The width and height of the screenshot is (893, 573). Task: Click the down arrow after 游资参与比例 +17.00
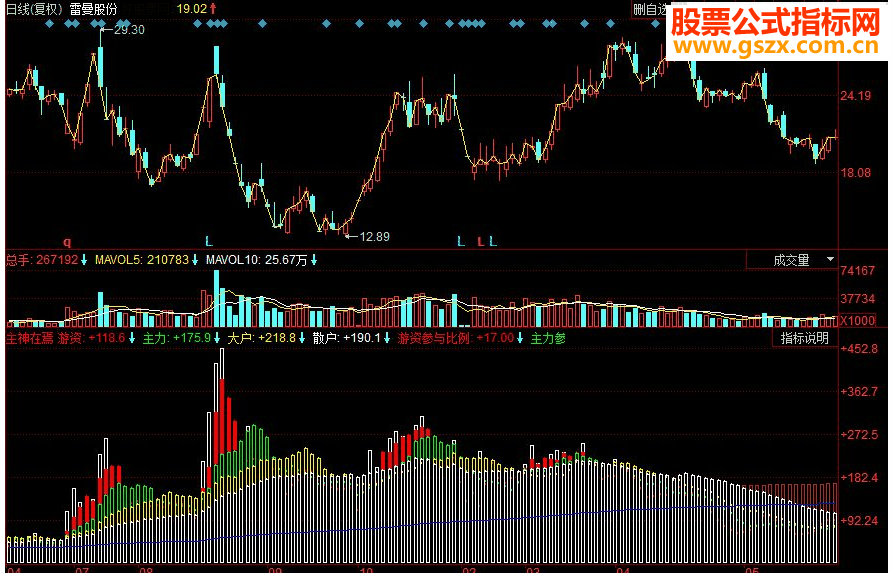[520, 338]
